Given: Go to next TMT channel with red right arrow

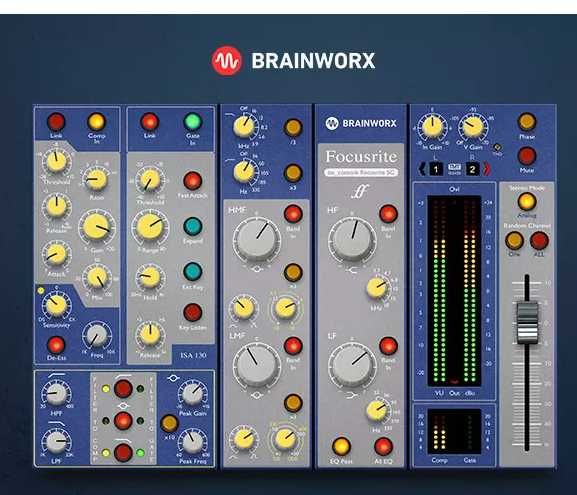Looking at the screenshot, I should tap(486, 169).
